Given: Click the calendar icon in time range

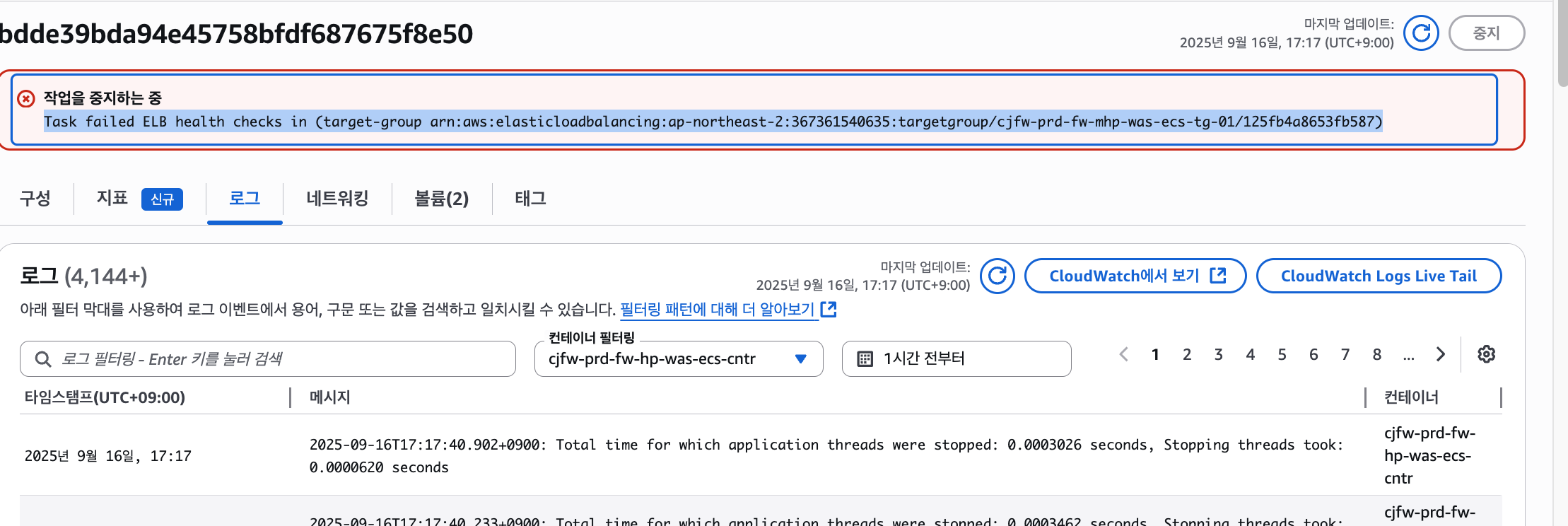Looking at the screenshot, I should coord(865,359).
